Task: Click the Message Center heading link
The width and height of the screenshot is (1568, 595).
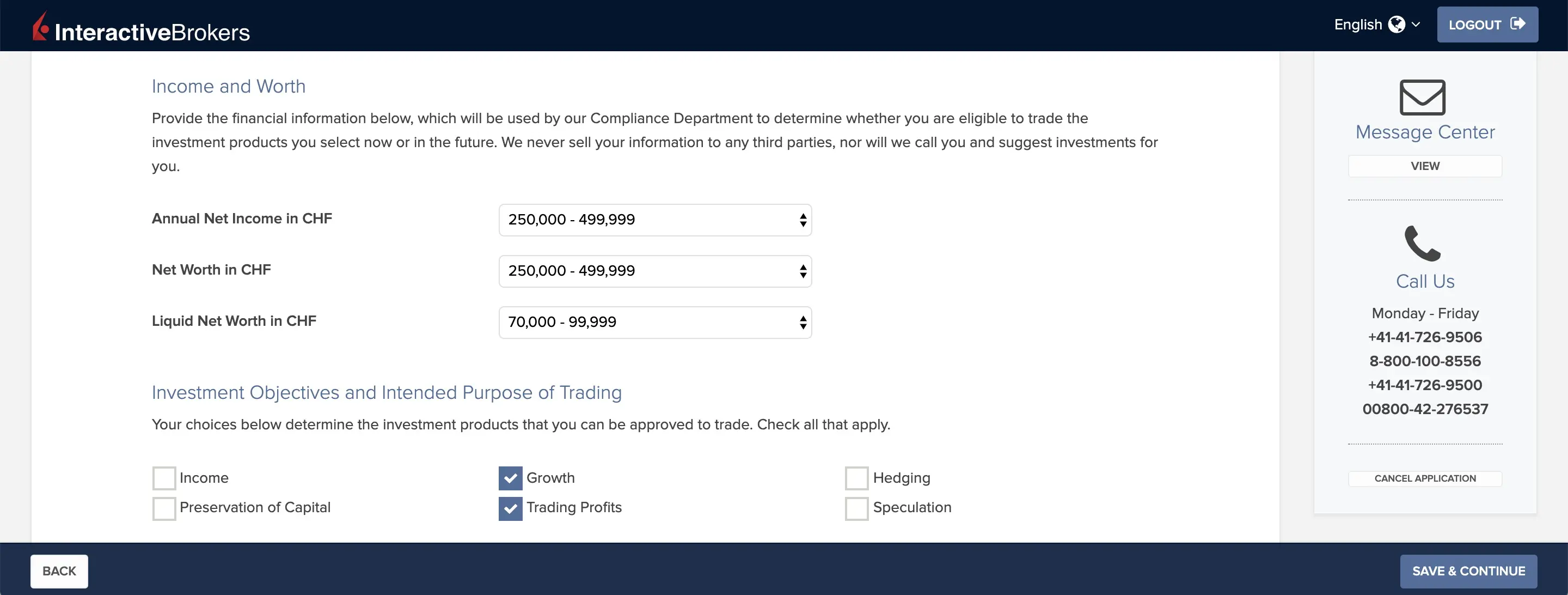Action: pos(1424,132)
